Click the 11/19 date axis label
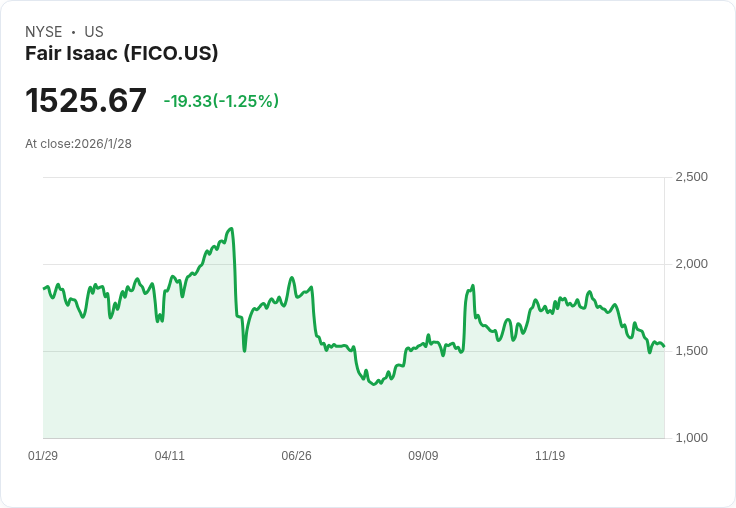This screenshot has width=736, height=508. 550,456
